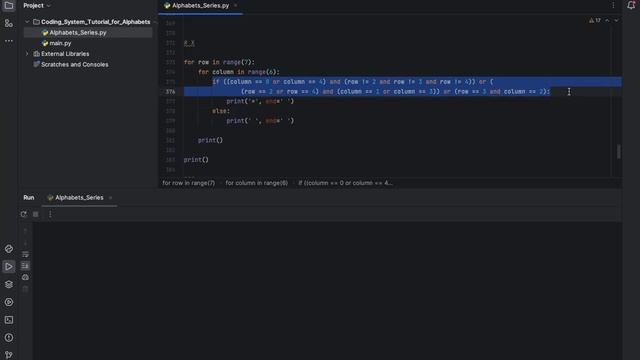Close the Alphabets_Series run tab
Viewport: 640px width, 360px height.
point(110,198)
